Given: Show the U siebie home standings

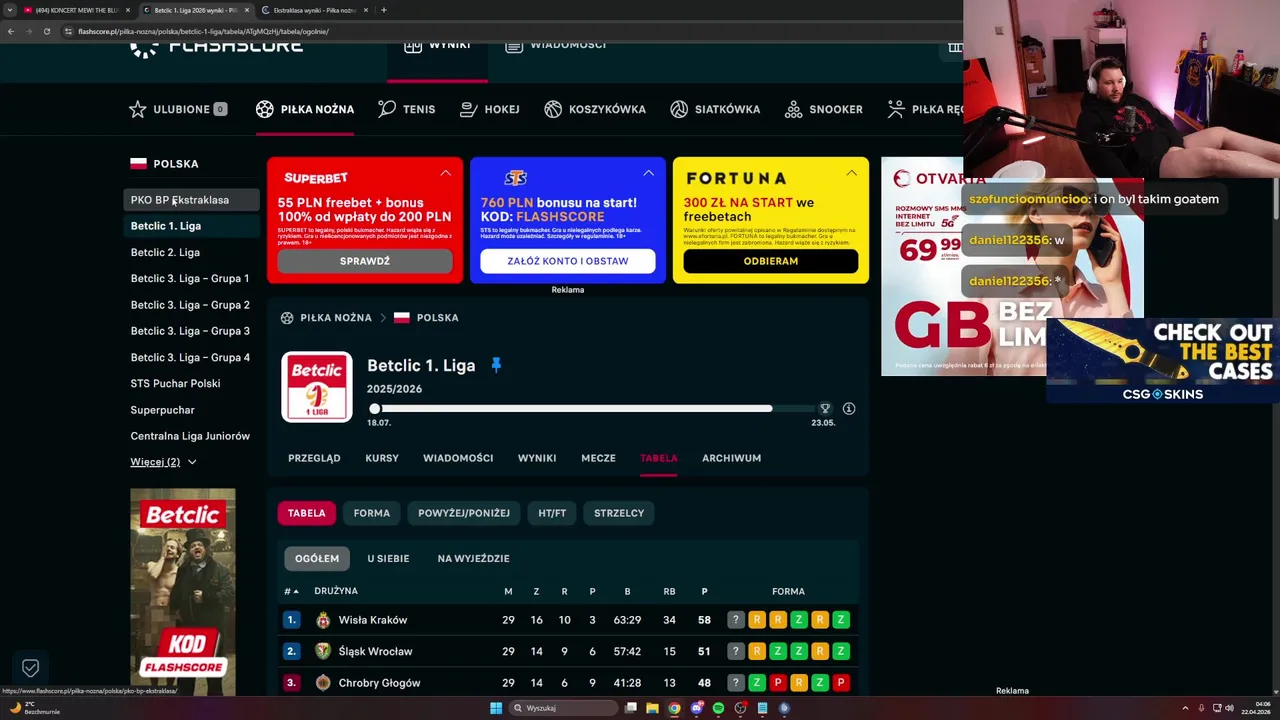Looking at the screenshot, I should tap(388, 559).
